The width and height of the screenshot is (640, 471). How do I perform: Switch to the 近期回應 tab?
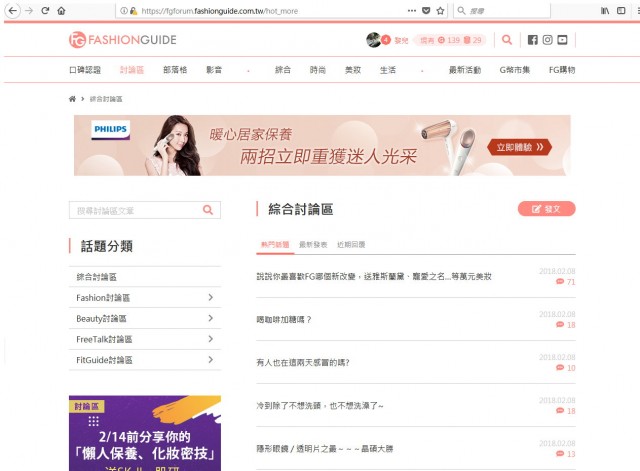tap(351, 244)
